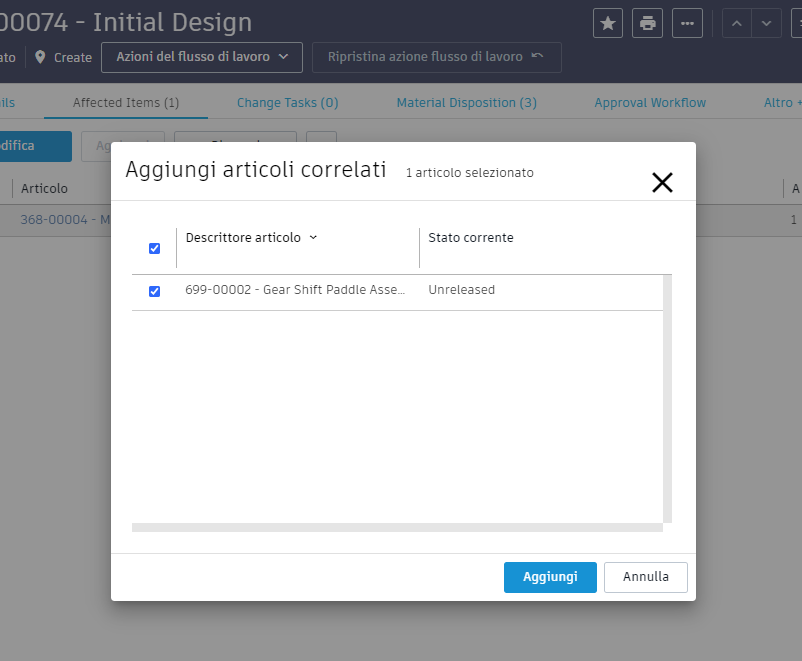Cancel the dialog with Annulla
The image size is (802, 661).
click(x=645, y=577)
